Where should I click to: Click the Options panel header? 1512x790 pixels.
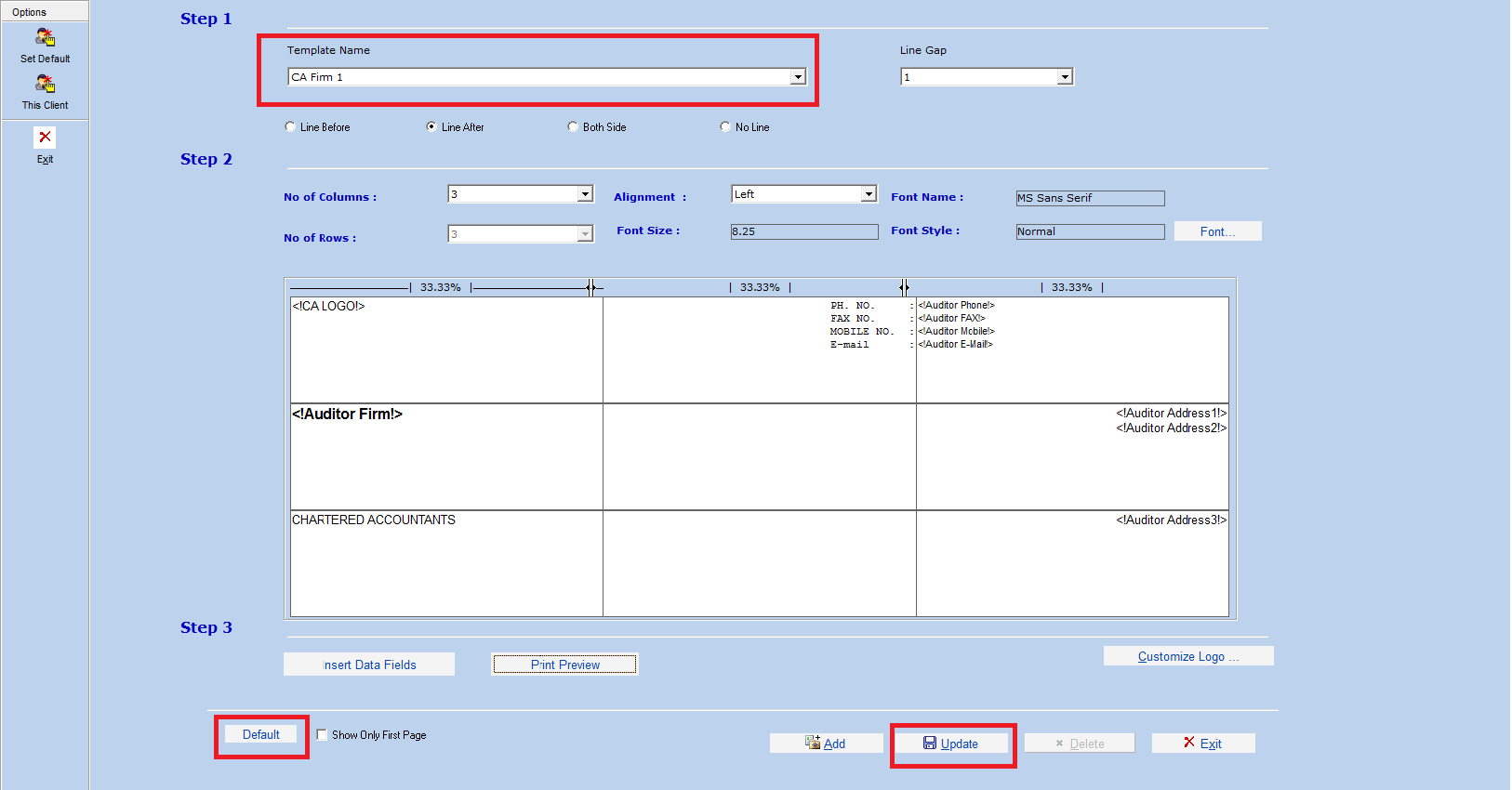point(45,12)
